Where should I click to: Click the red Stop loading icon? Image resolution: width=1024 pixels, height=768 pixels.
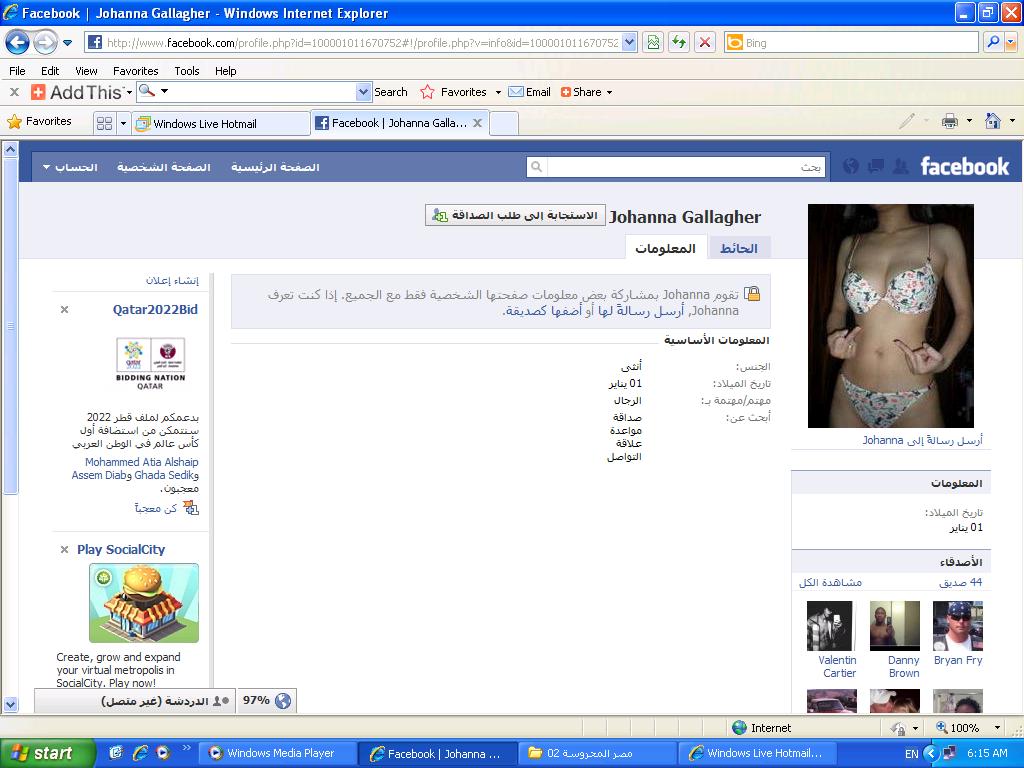click(705, 43)
